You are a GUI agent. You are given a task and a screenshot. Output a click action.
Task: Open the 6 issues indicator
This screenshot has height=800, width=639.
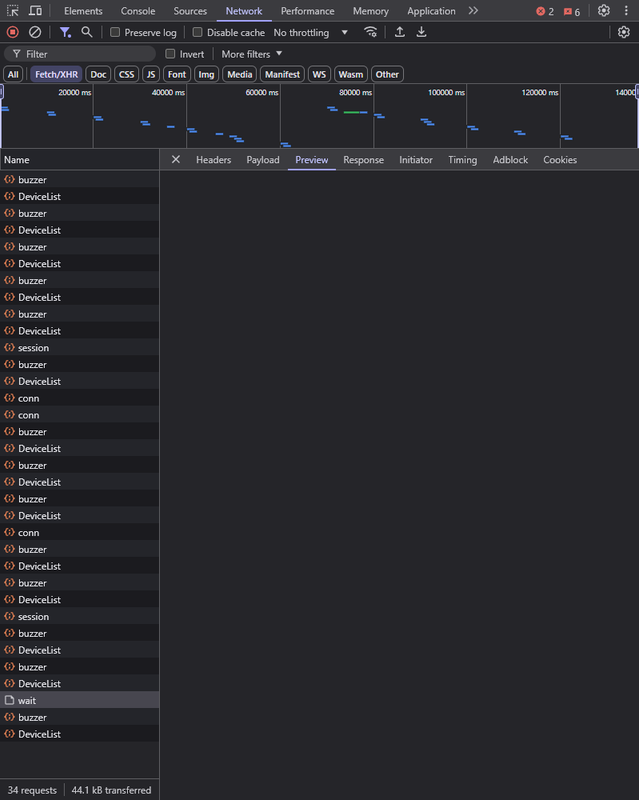572,11
